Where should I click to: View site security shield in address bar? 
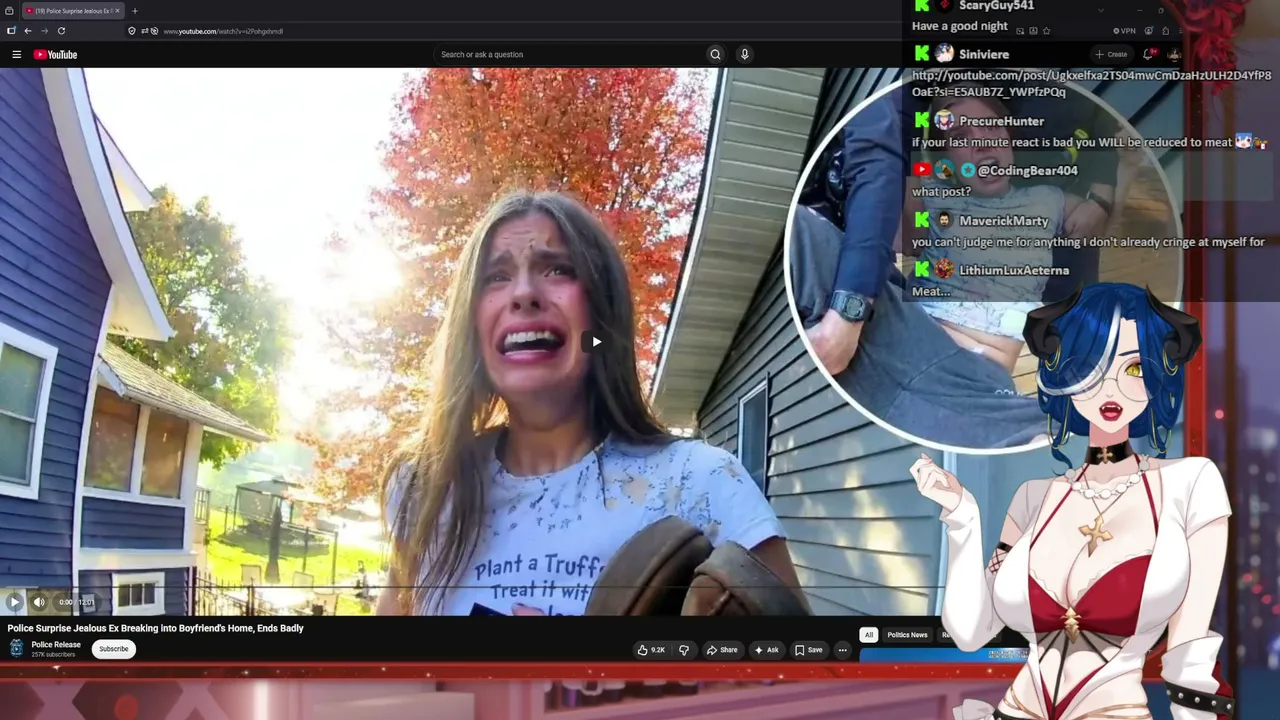[x=132, y=31]
